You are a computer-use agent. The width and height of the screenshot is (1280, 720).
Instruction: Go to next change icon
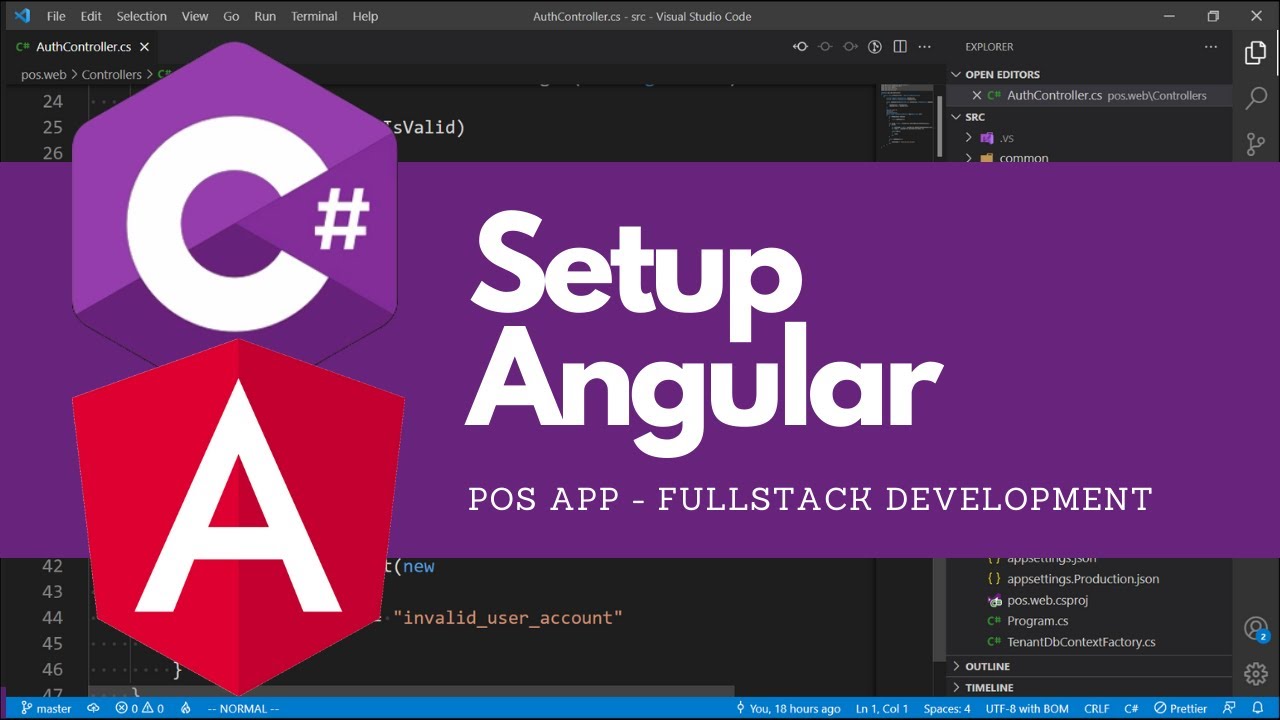pos(850,46)
